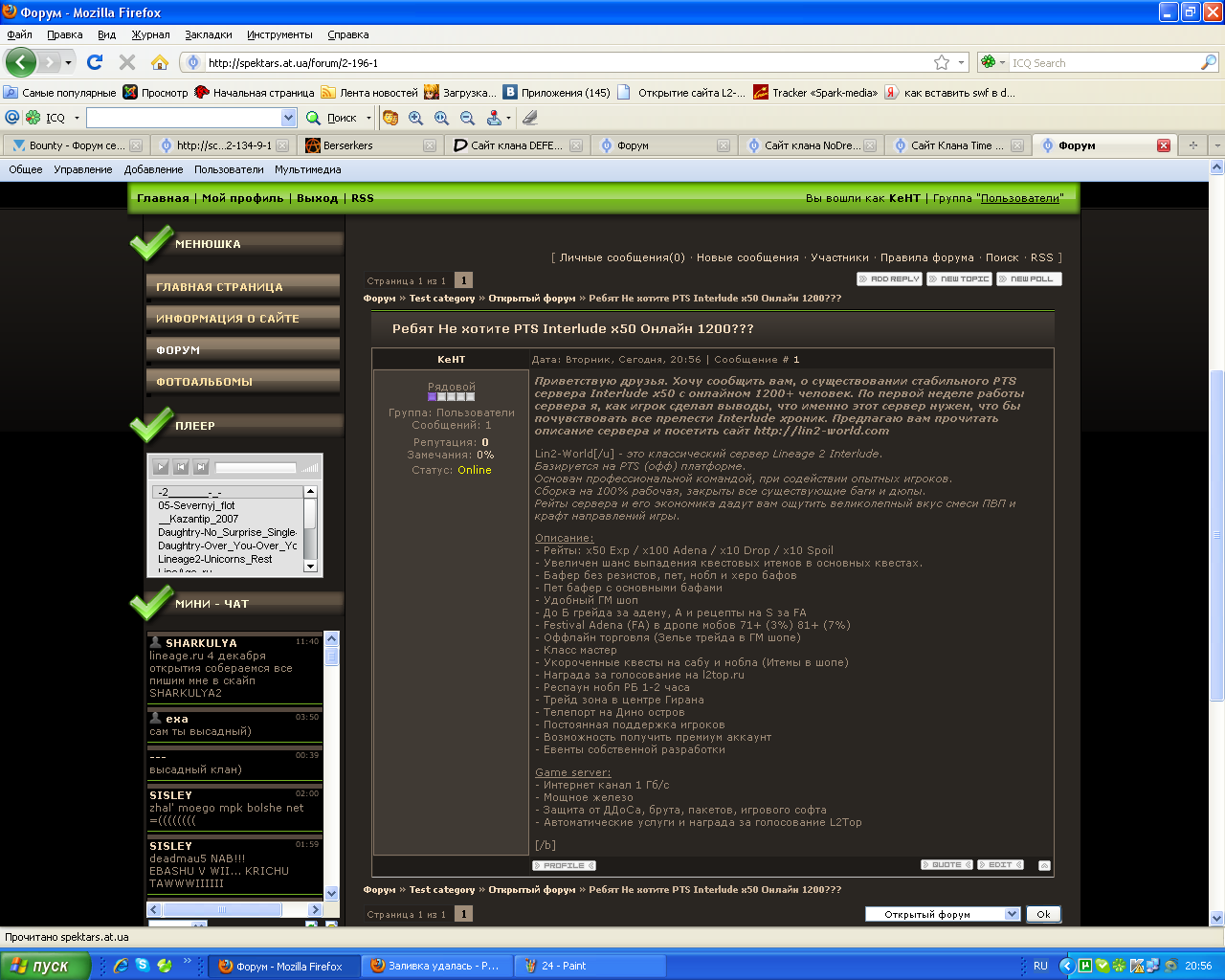Screen dimensions: 1225x980
Task: Open the forum jump dropdown Открытый форум
Action: click(943, 914)
